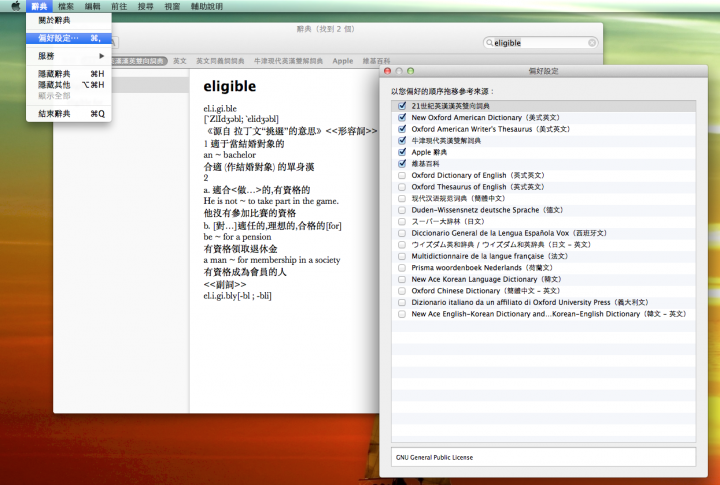Switch to the 英文 source tab
This screenshot has height=485, width=720.
point(180,61)
